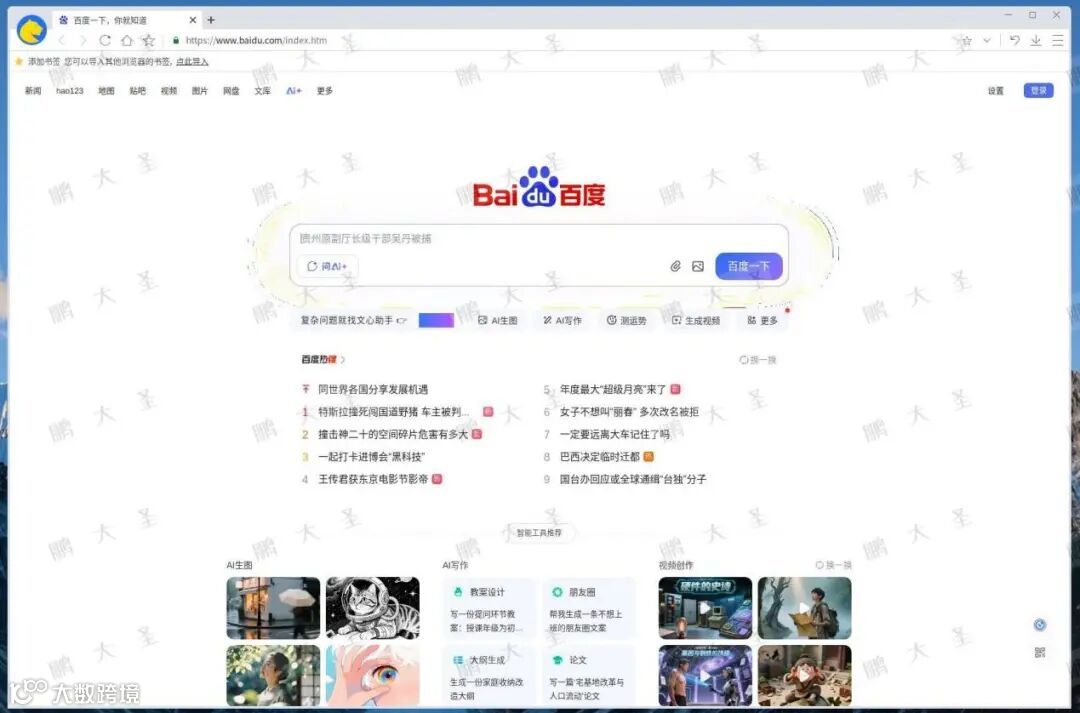
Task: Click the AI+ navigation item
Action: (294, 91)
